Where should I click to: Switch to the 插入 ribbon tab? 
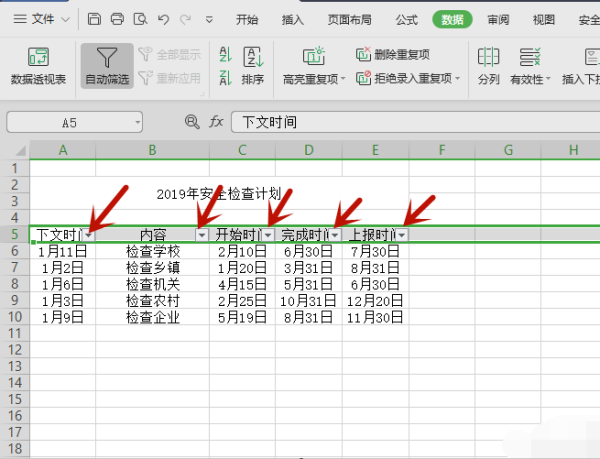[293, 19]
